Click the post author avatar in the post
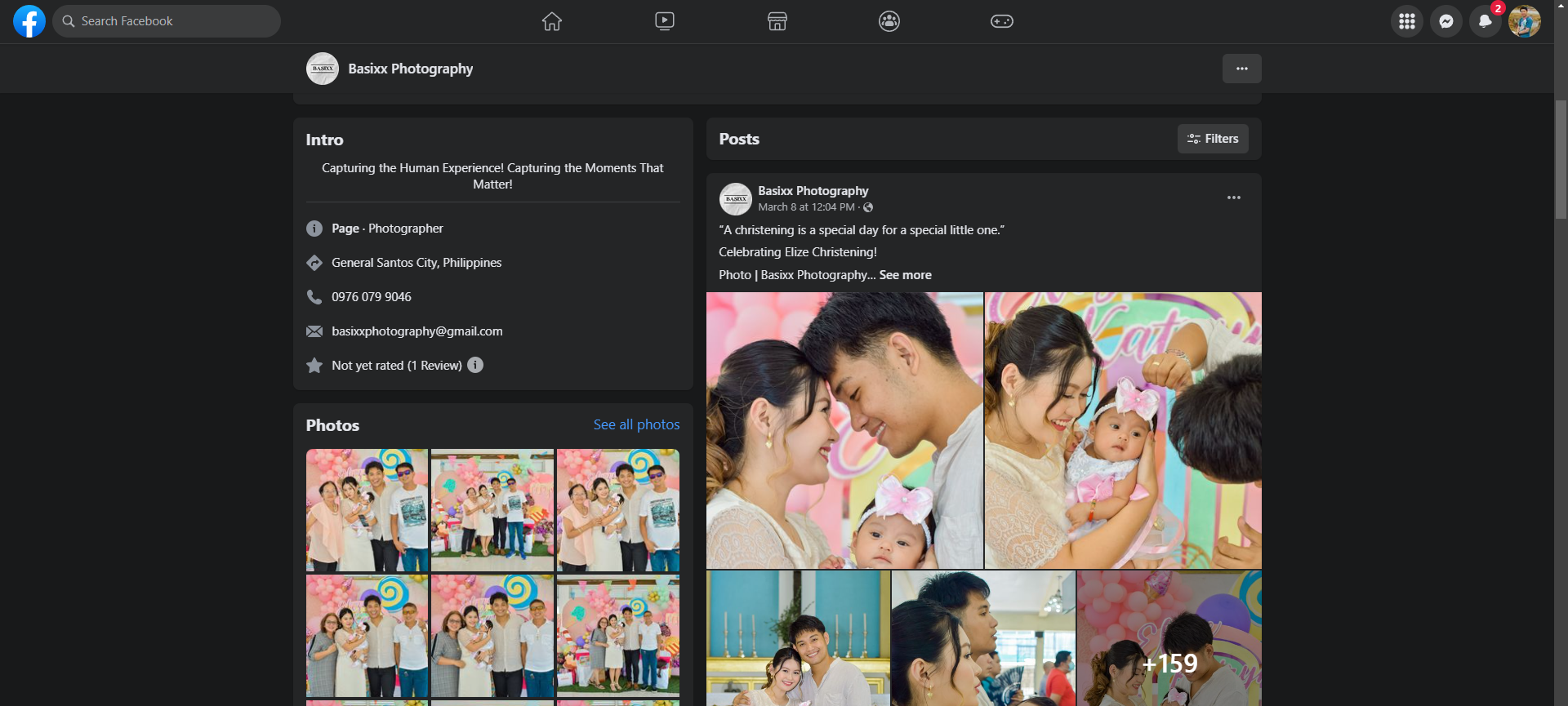 click(x=736, y=199)
